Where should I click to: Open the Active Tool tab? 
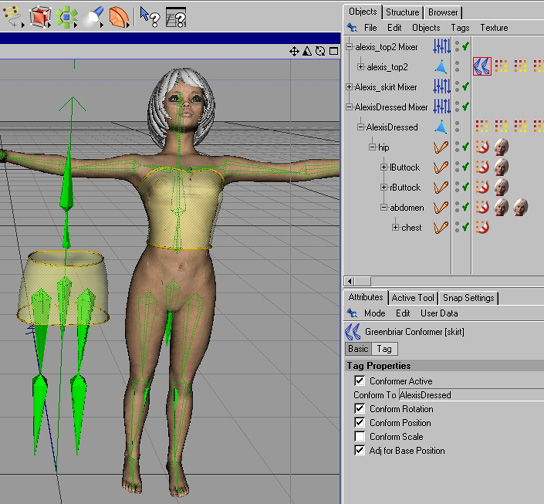tap(413, 298)
